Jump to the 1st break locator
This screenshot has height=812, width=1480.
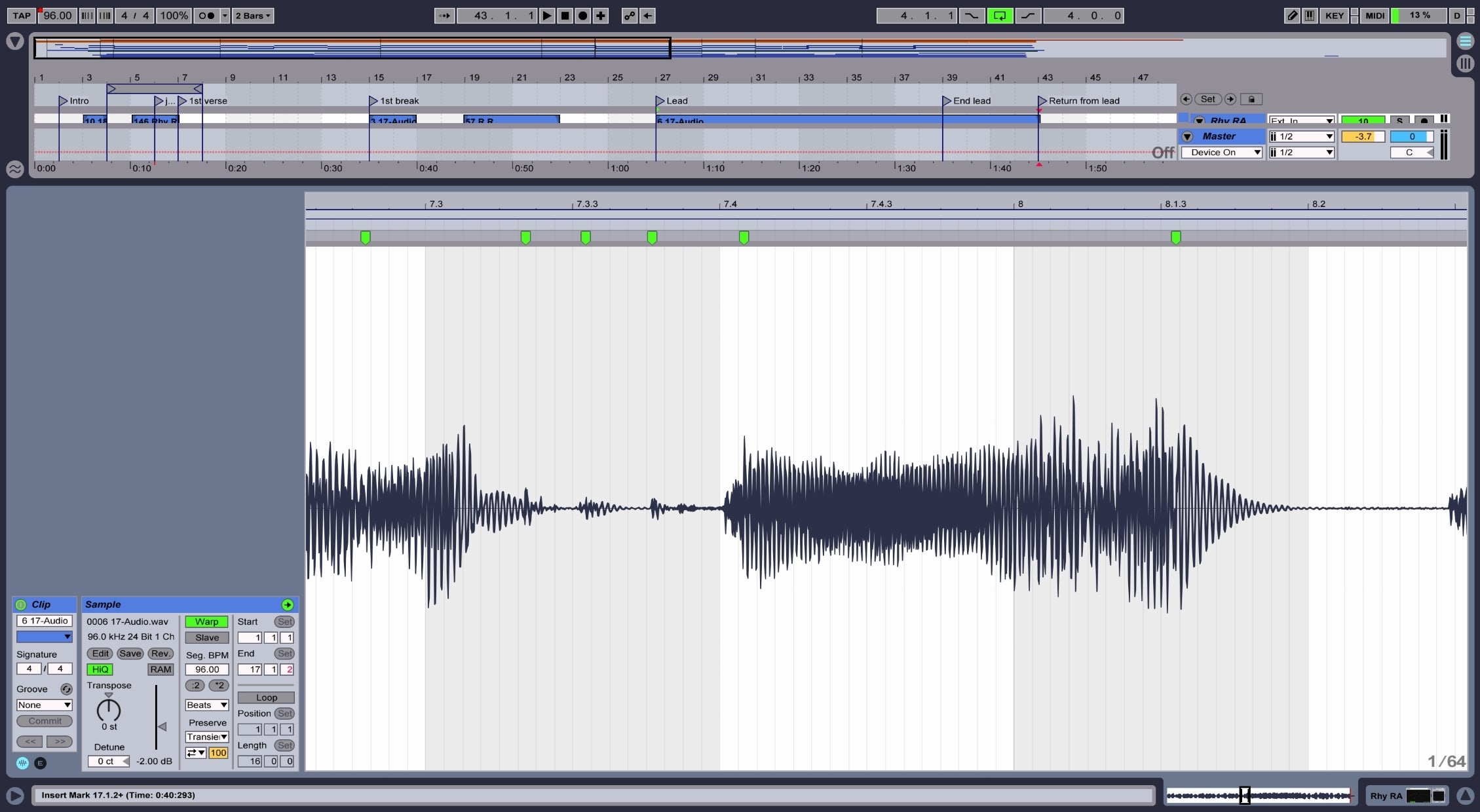click(394, 101)
